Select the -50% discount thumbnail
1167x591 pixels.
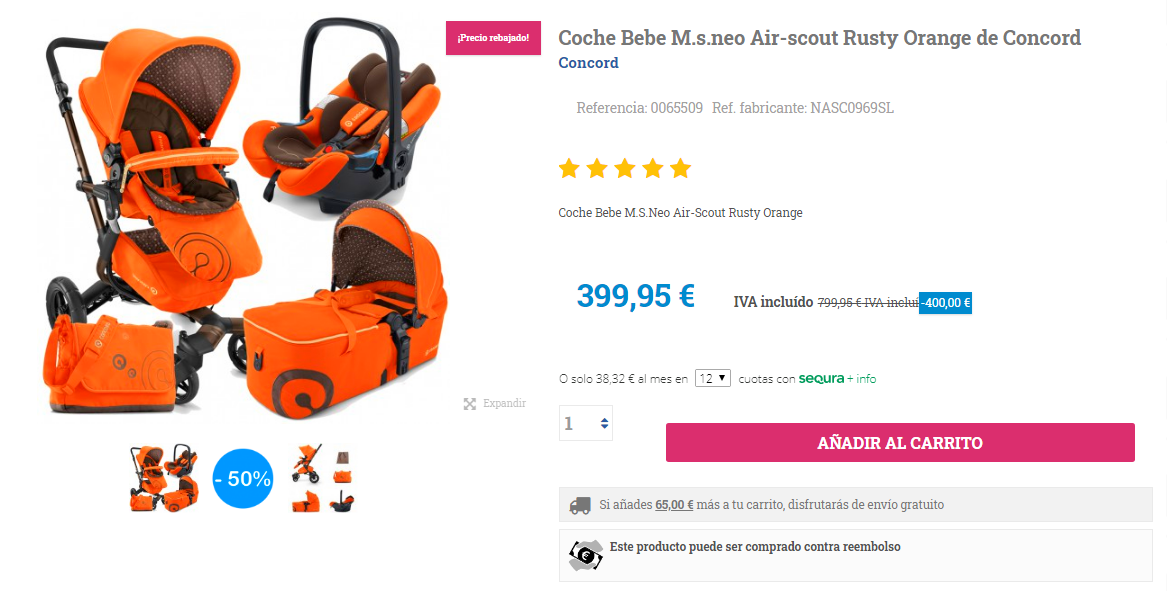click(x=243, y=479)
